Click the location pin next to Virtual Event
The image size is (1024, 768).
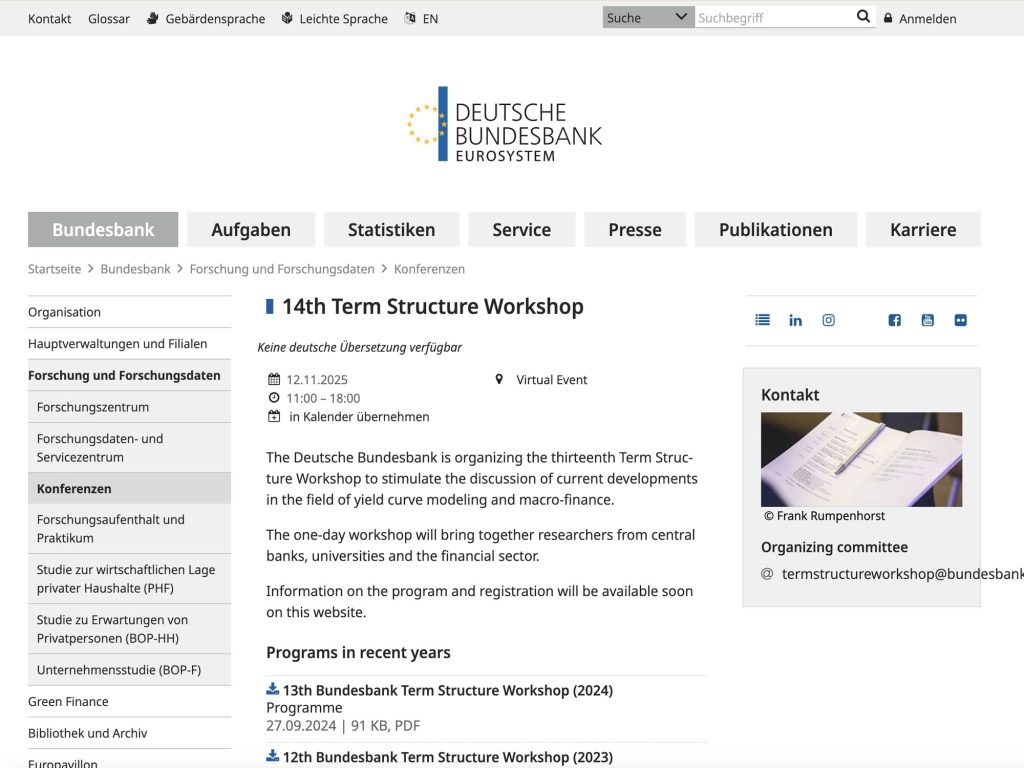(499, 379)
